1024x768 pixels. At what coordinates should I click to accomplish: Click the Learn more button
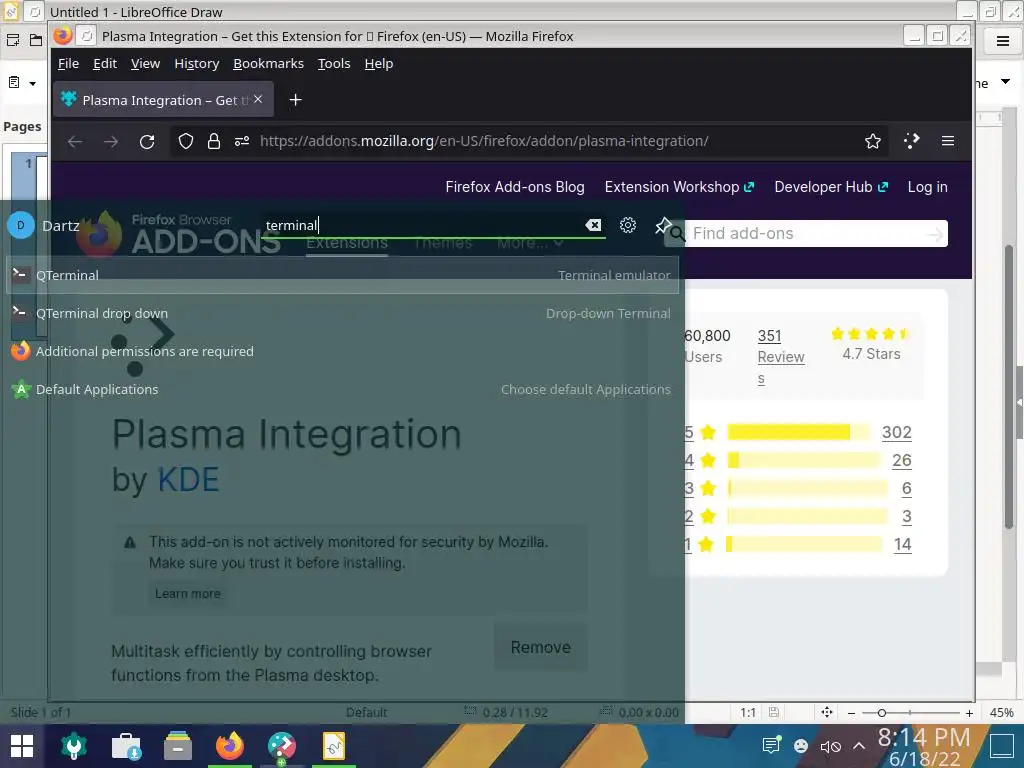[x=188, y=594]
